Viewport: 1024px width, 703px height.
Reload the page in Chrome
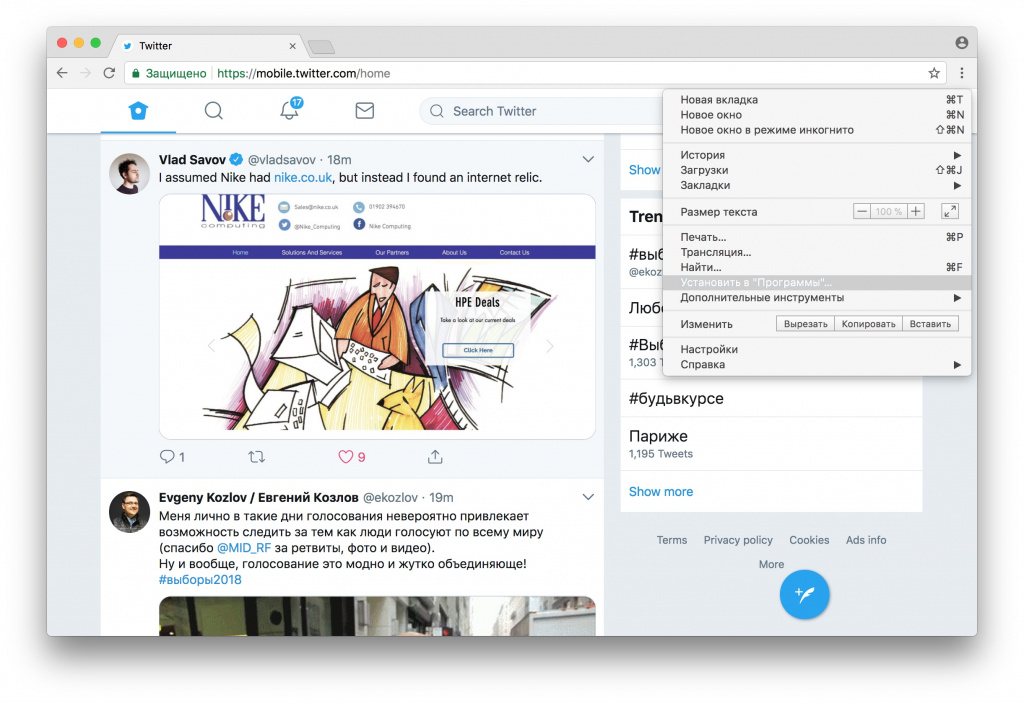(x=109, y=73)
